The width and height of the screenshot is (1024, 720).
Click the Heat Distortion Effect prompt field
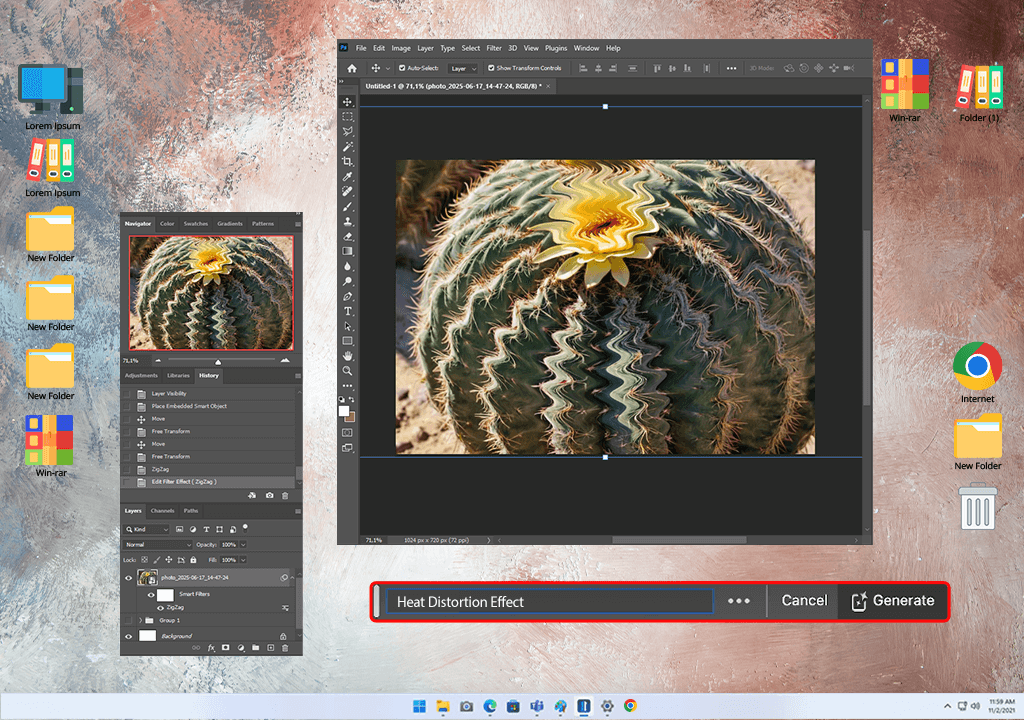549,602
